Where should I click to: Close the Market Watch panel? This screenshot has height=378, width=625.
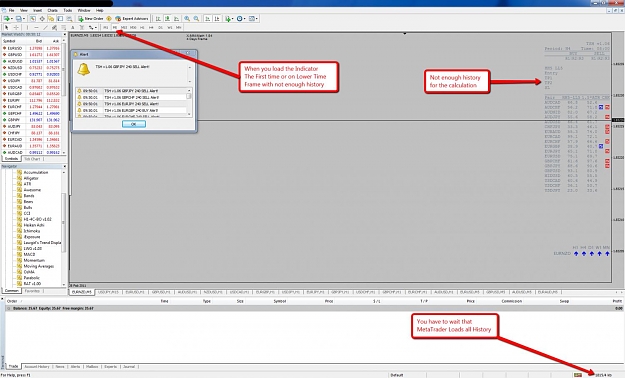coord(64,35)
